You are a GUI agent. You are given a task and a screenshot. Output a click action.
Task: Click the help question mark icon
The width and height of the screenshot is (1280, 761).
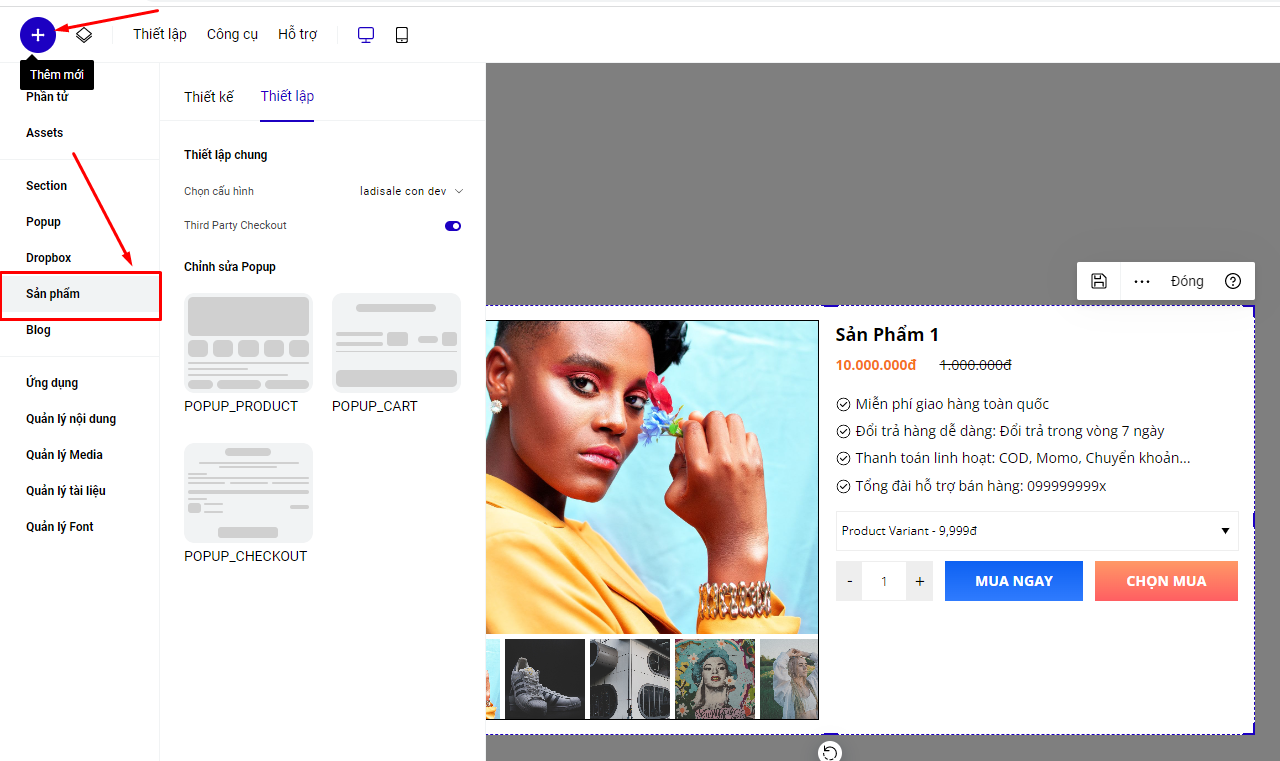(1233, 281)
